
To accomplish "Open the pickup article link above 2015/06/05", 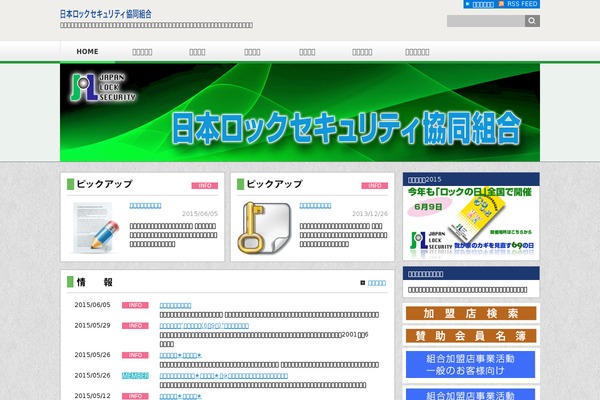I will point(145,206).
